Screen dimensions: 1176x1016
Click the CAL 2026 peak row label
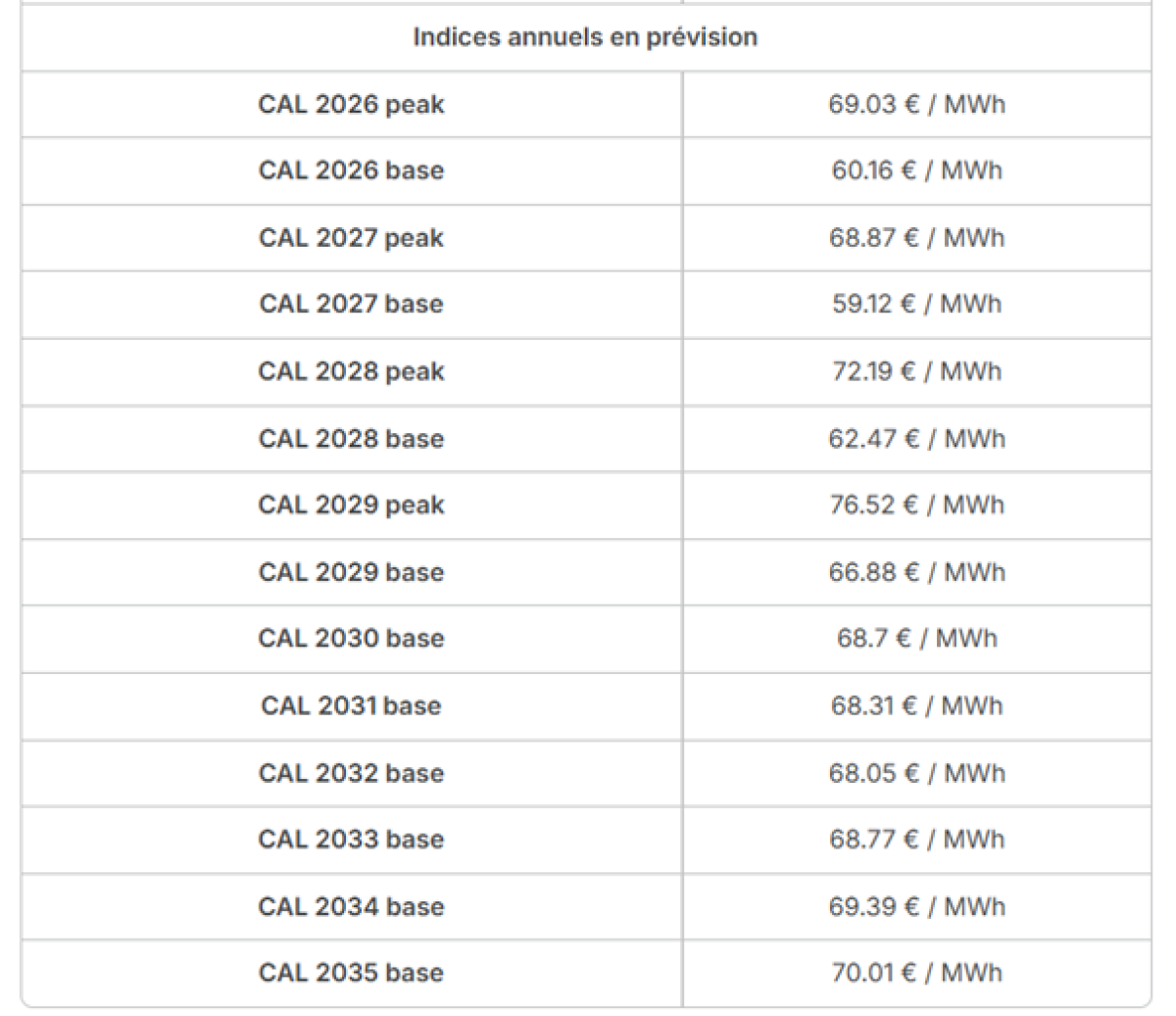pyautogui.click(x=351, y=104)
